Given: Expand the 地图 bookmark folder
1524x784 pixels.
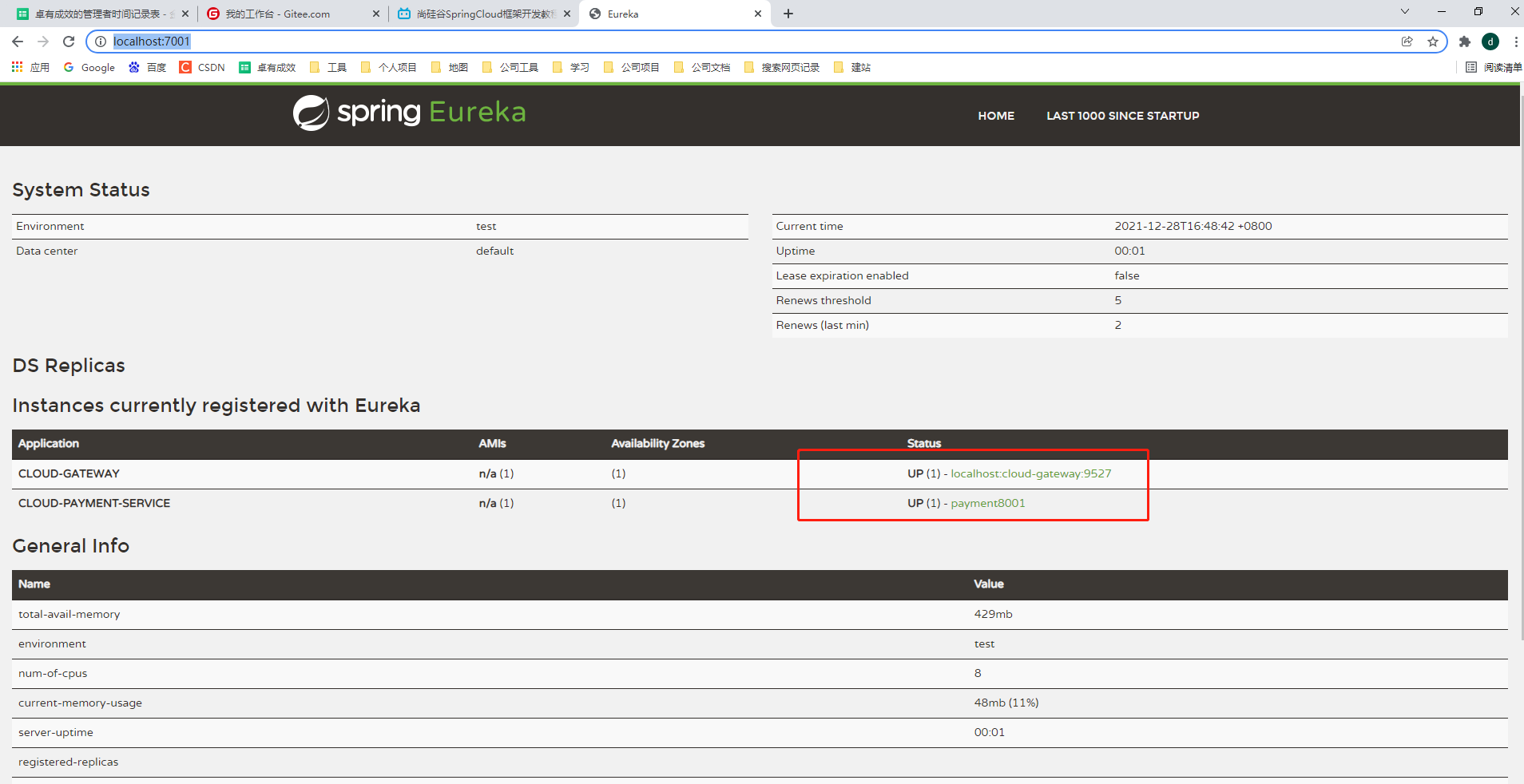Looking at the screenshot, I should click(x=450, y=67).
